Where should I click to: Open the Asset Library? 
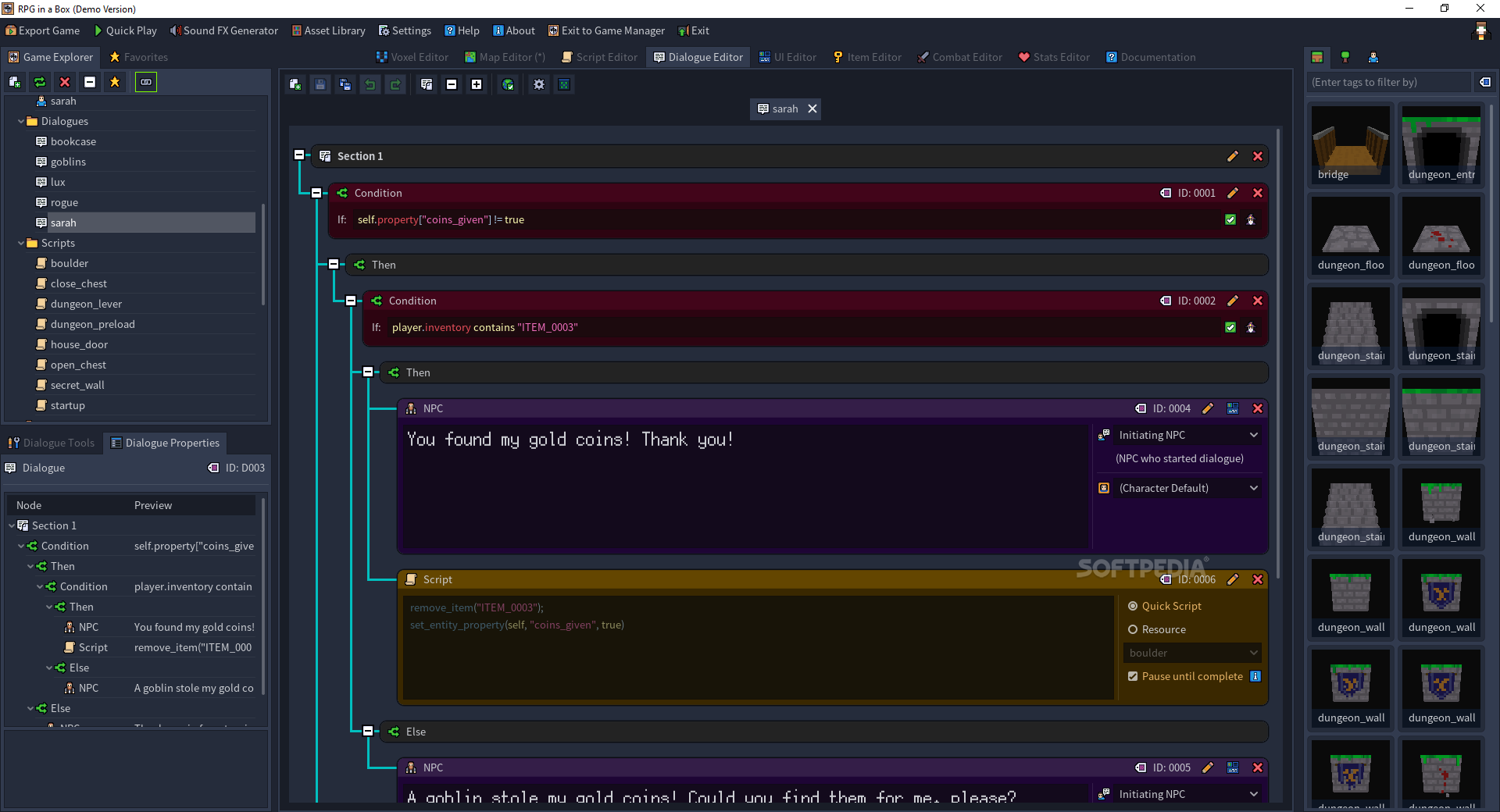click(x=328, y=30)
